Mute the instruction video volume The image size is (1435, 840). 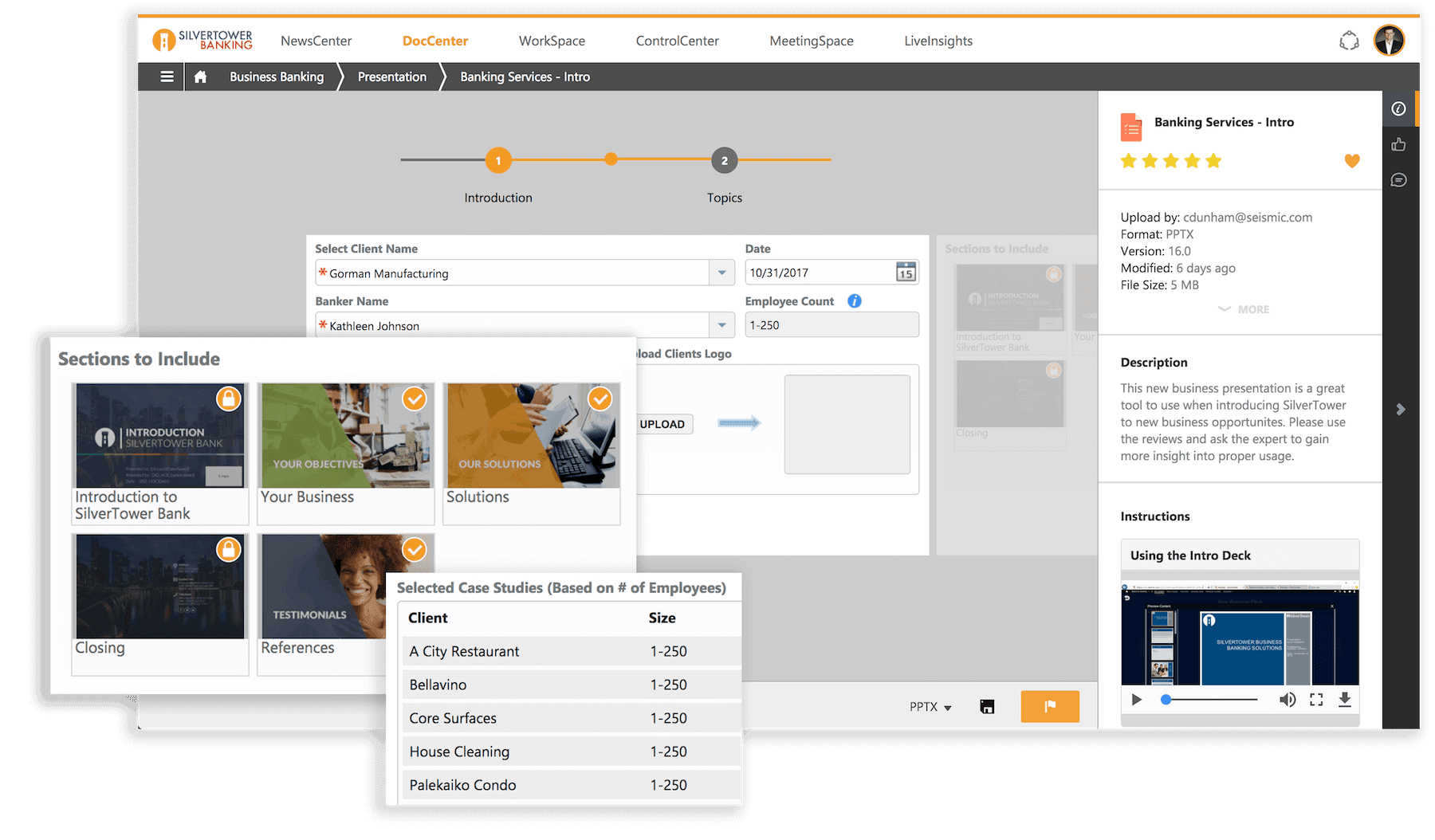(x=1287, y=700)
